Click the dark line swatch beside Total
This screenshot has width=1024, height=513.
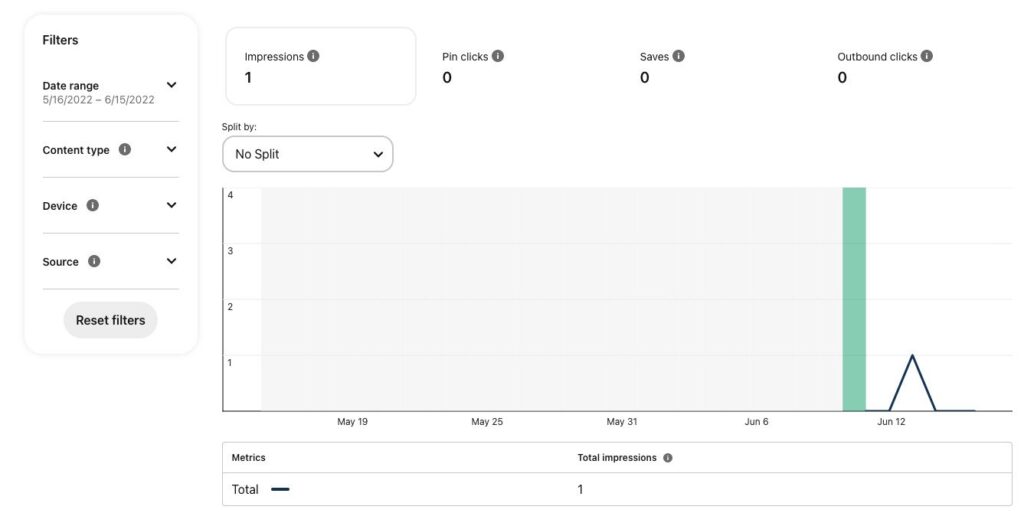click(x=280, y=490)
